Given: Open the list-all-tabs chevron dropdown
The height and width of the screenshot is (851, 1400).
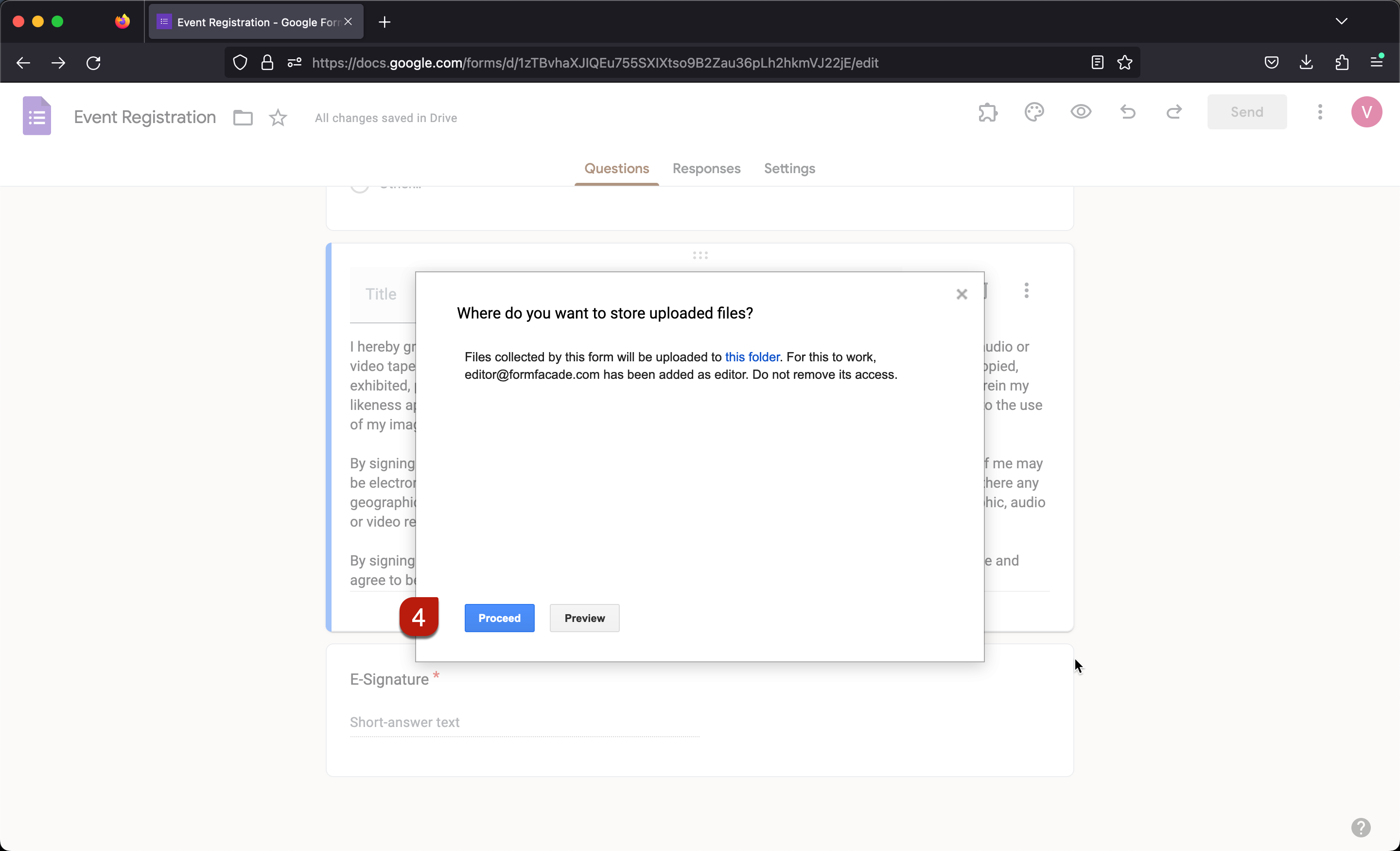Looking at the screenshot, I should 1342,21.
